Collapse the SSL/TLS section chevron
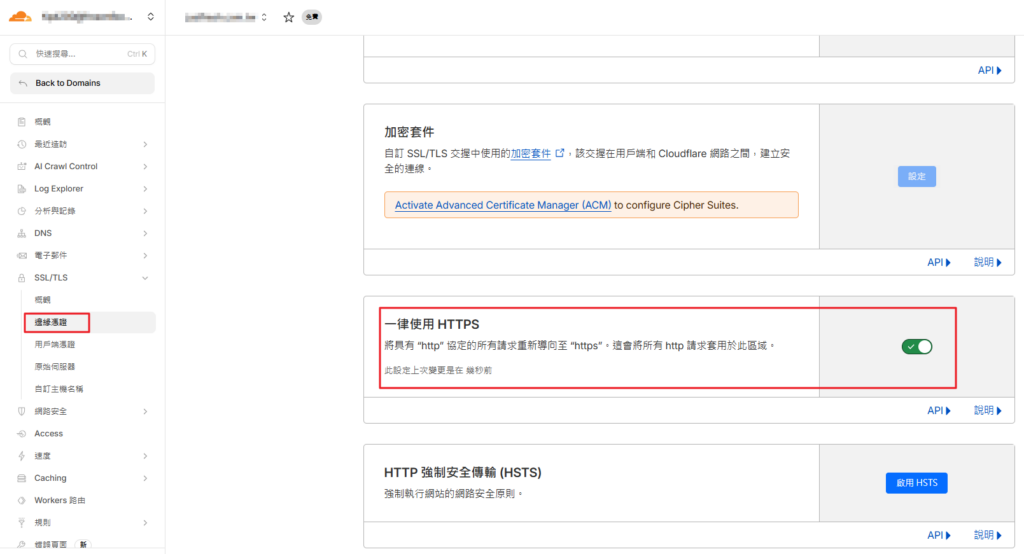Screen dimensions: 1024x554 point(145,278)
